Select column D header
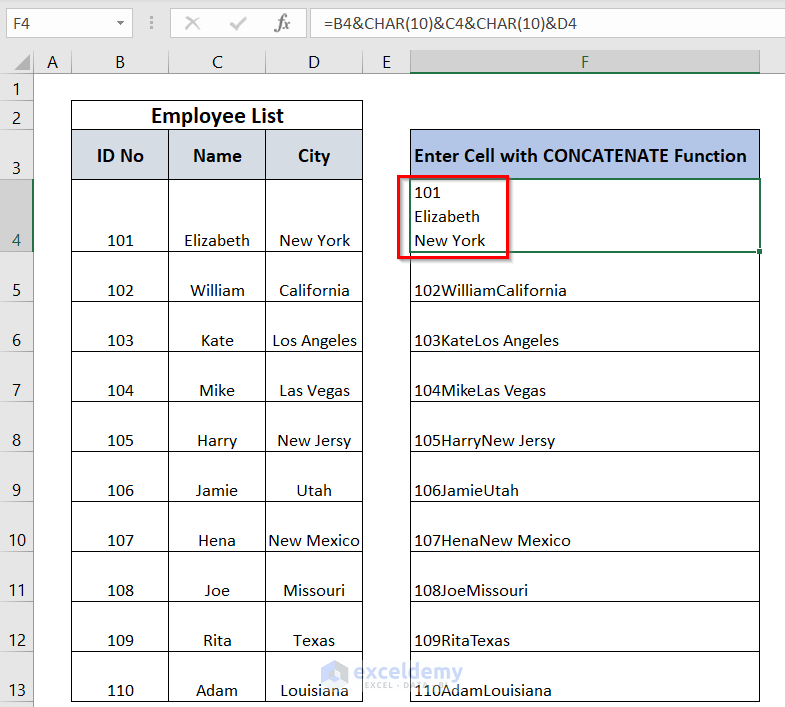785x707 pixels. pyautogui.click(x=314, y=62)
